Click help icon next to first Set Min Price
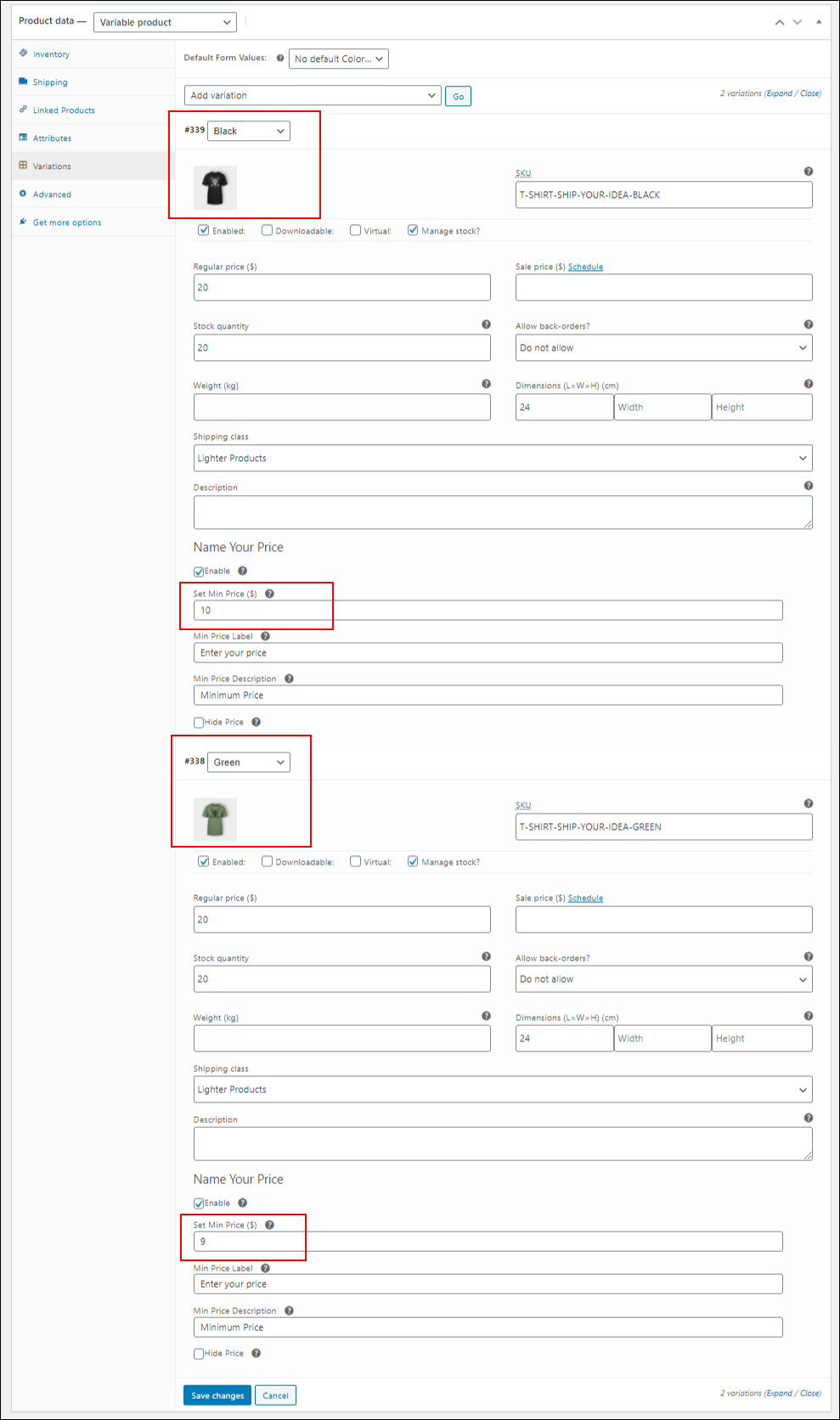The image size is (840, 1420). click(269, 594)
